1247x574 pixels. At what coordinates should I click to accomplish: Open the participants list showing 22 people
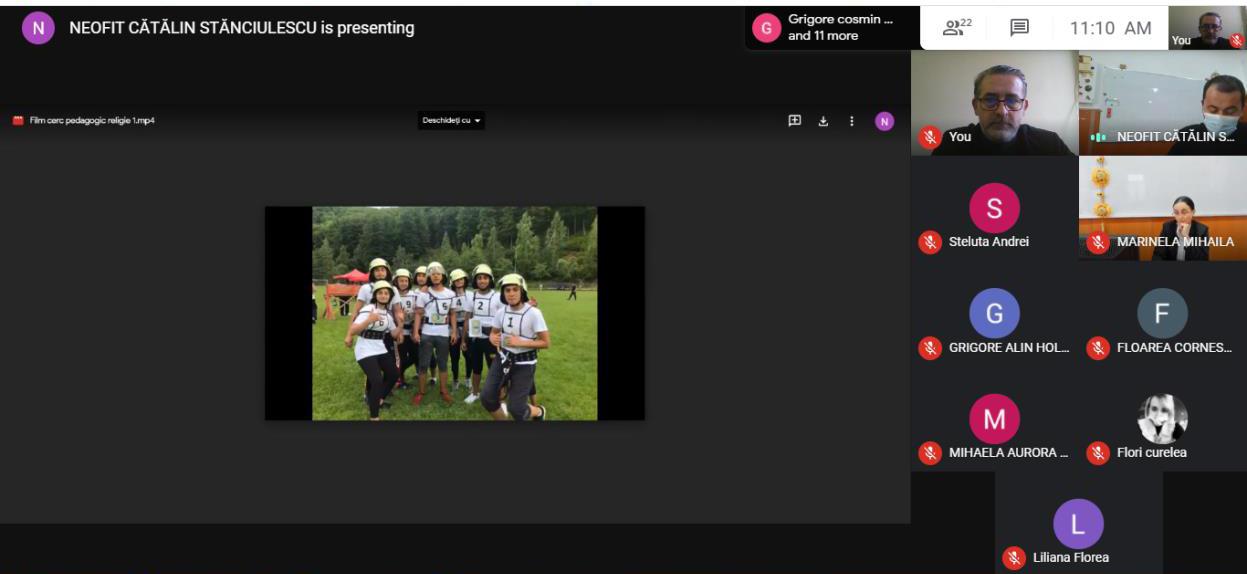(957, 28)
